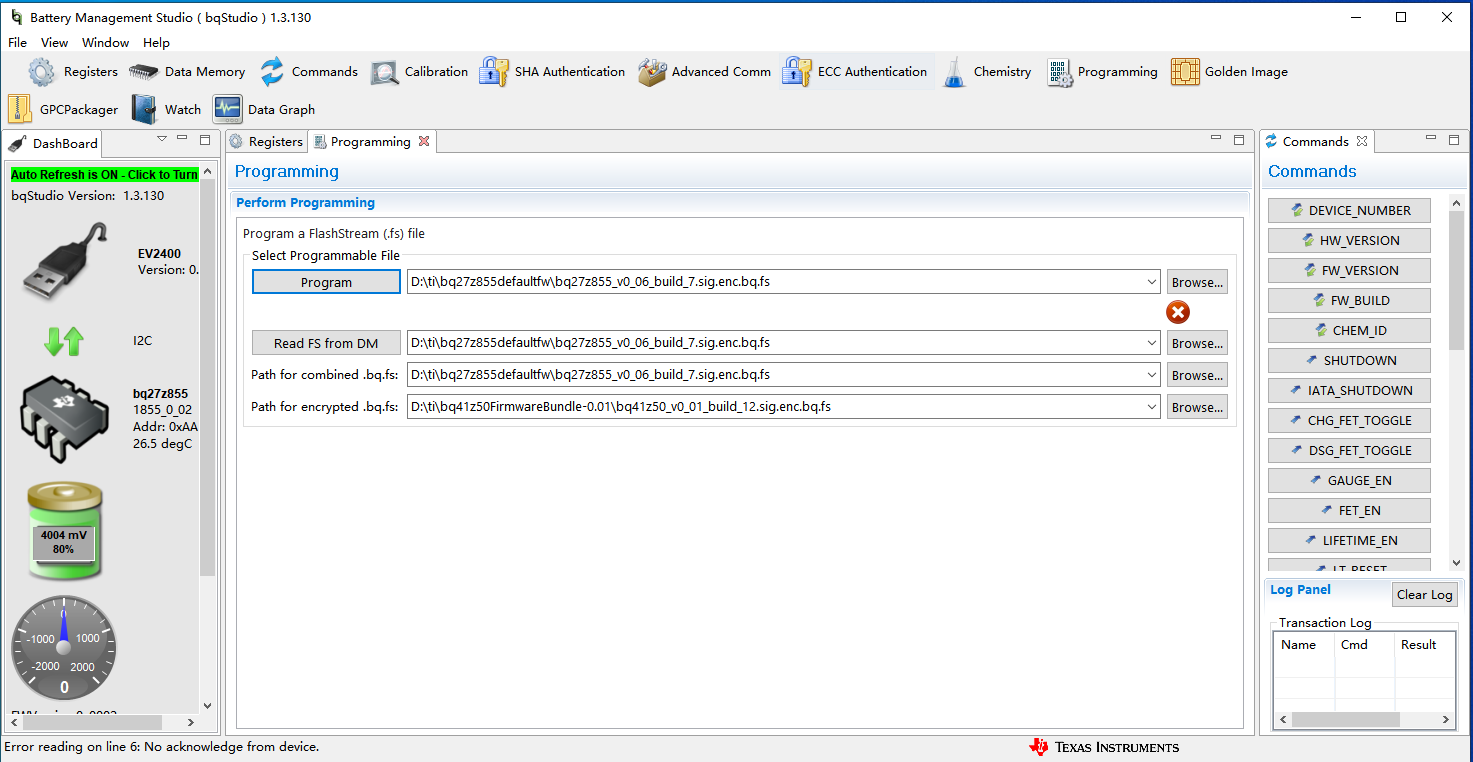The image size is (1473, 762).
Task: Click the bq27z855 chip icon
Action: (64, 420)
